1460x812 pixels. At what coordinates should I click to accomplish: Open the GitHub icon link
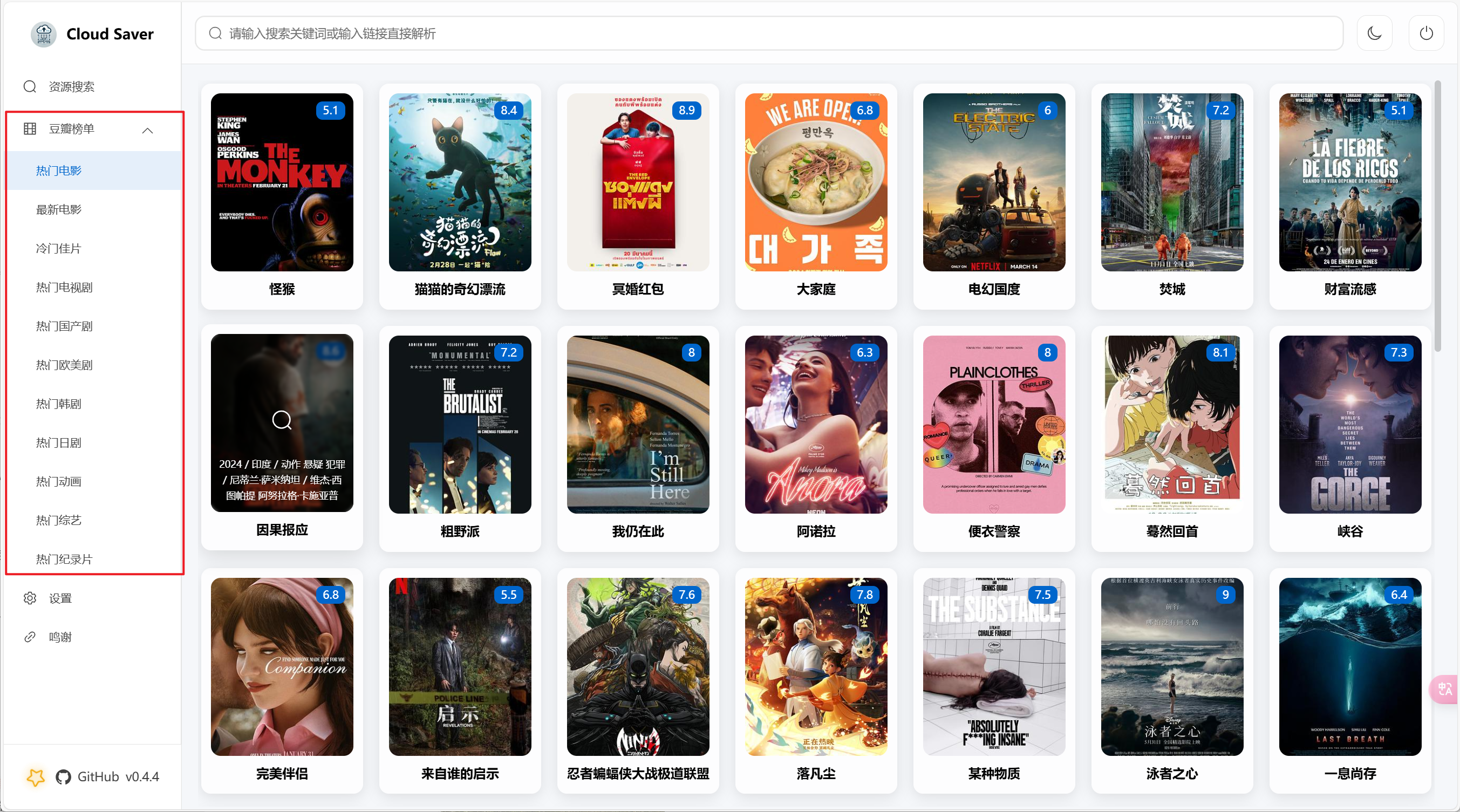tap(64, 777)
